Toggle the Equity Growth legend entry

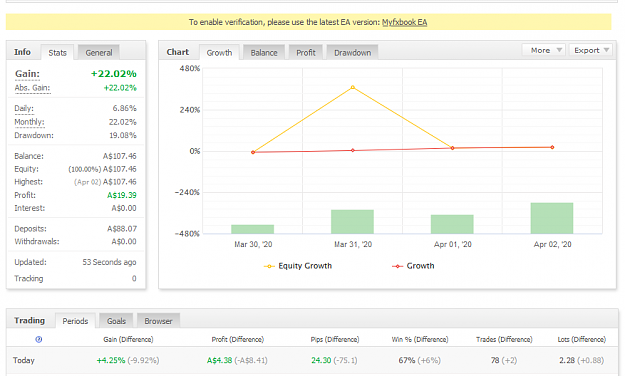298,266
